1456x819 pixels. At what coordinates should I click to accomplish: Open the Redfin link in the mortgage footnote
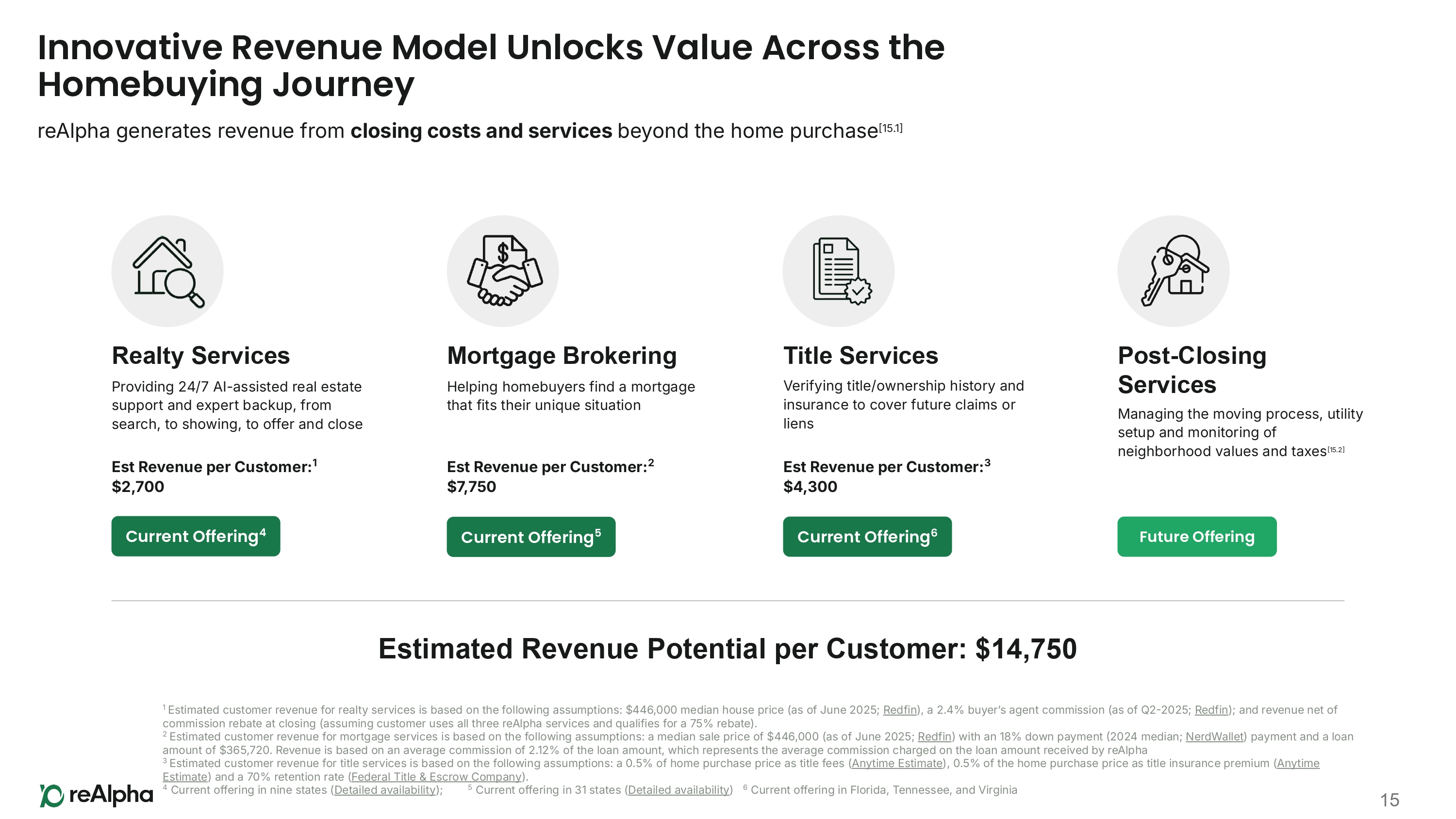pyautogui.click(x=934, y=737)
